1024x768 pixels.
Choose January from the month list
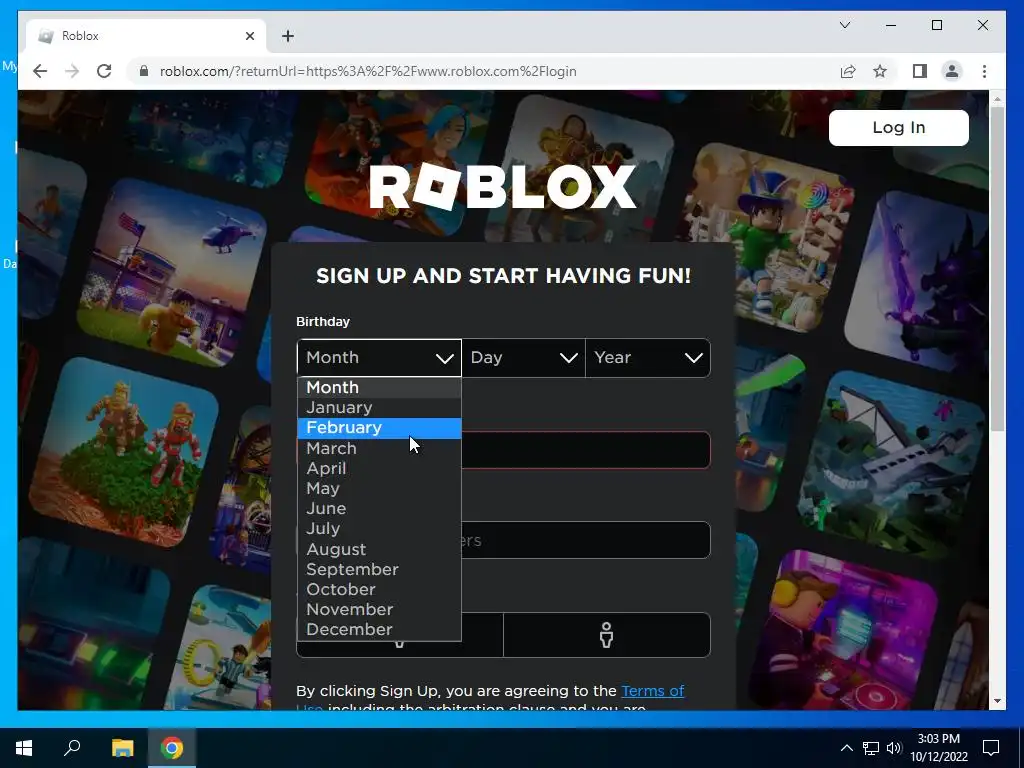tap(379, 408)
